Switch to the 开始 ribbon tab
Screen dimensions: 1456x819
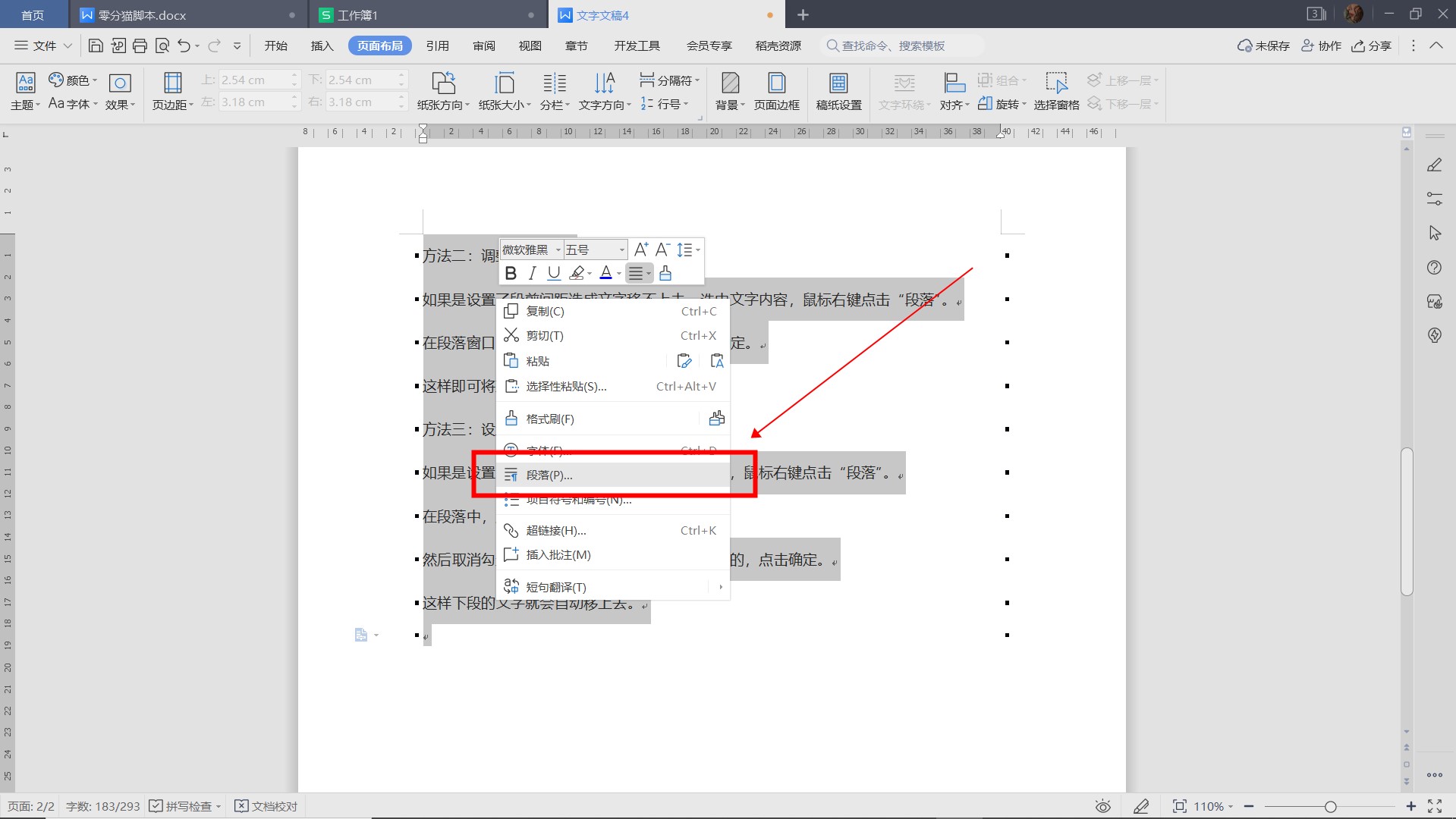[x=275, y=46]
